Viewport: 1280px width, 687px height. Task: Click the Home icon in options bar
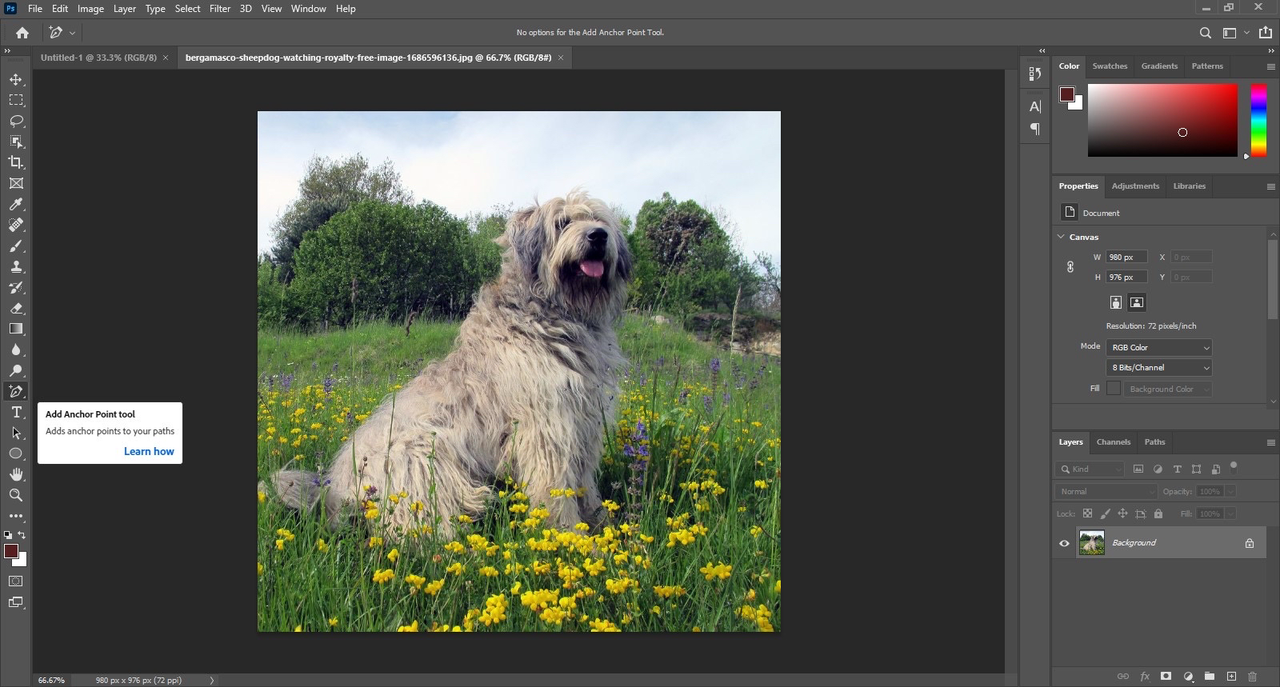[x=22, y=32]
